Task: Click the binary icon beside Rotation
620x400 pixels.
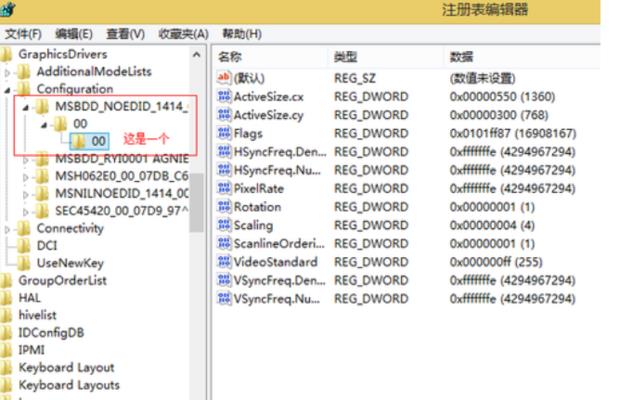Action: (x=224, y=207)
